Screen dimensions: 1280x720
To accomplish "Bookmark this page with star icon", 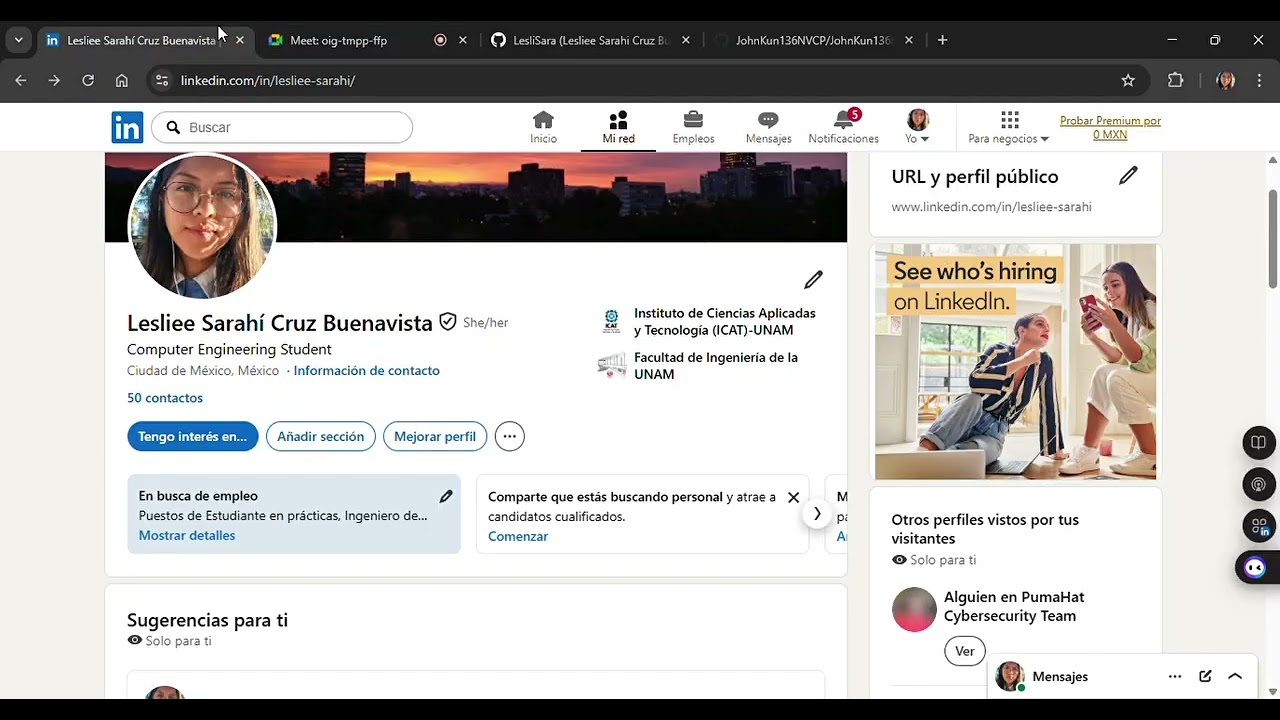I will (x=1128, y=80).
